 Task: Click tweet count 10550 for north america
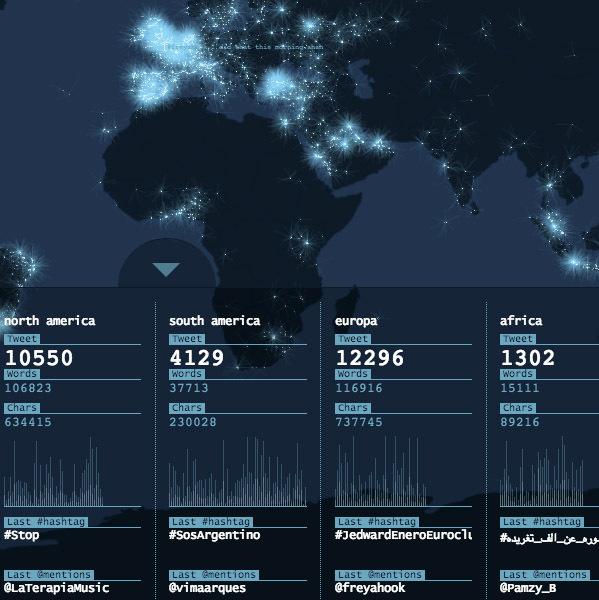pyautogui.click(x=39, y=358)
